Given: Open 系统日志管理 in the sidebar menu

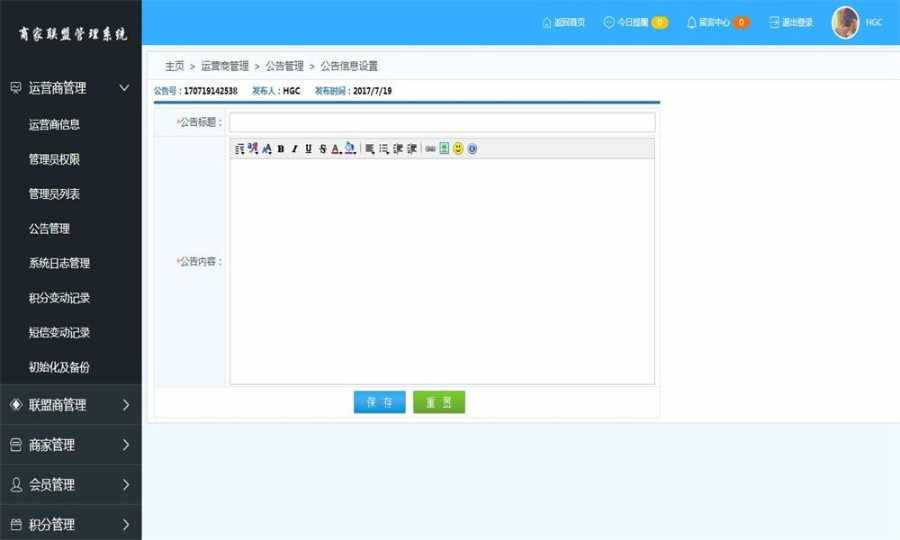Looking at the screenshot, I should [x=59, y=263].
